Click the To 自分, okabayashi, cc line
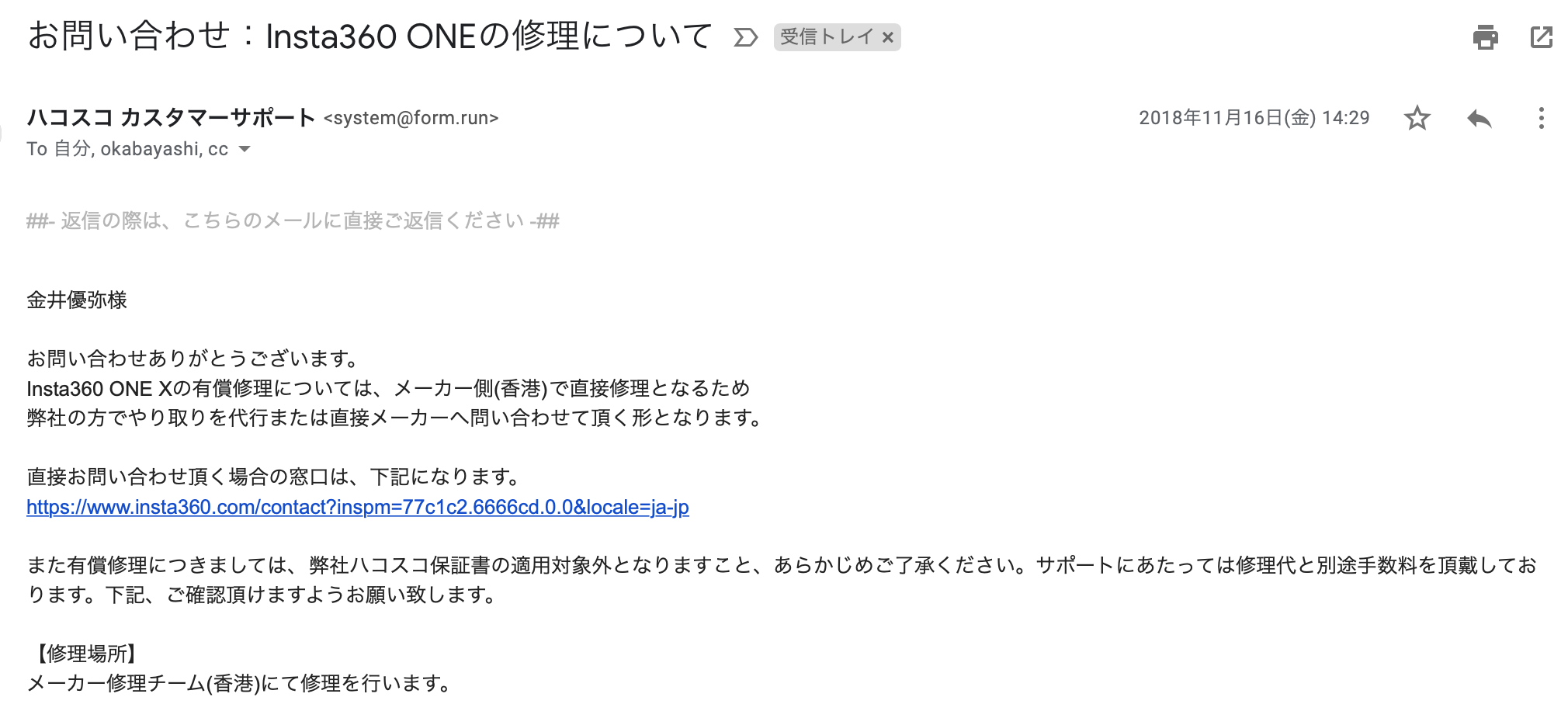Image resolution: width=1568 pixels, height=725 pixels. click(127, 149)
